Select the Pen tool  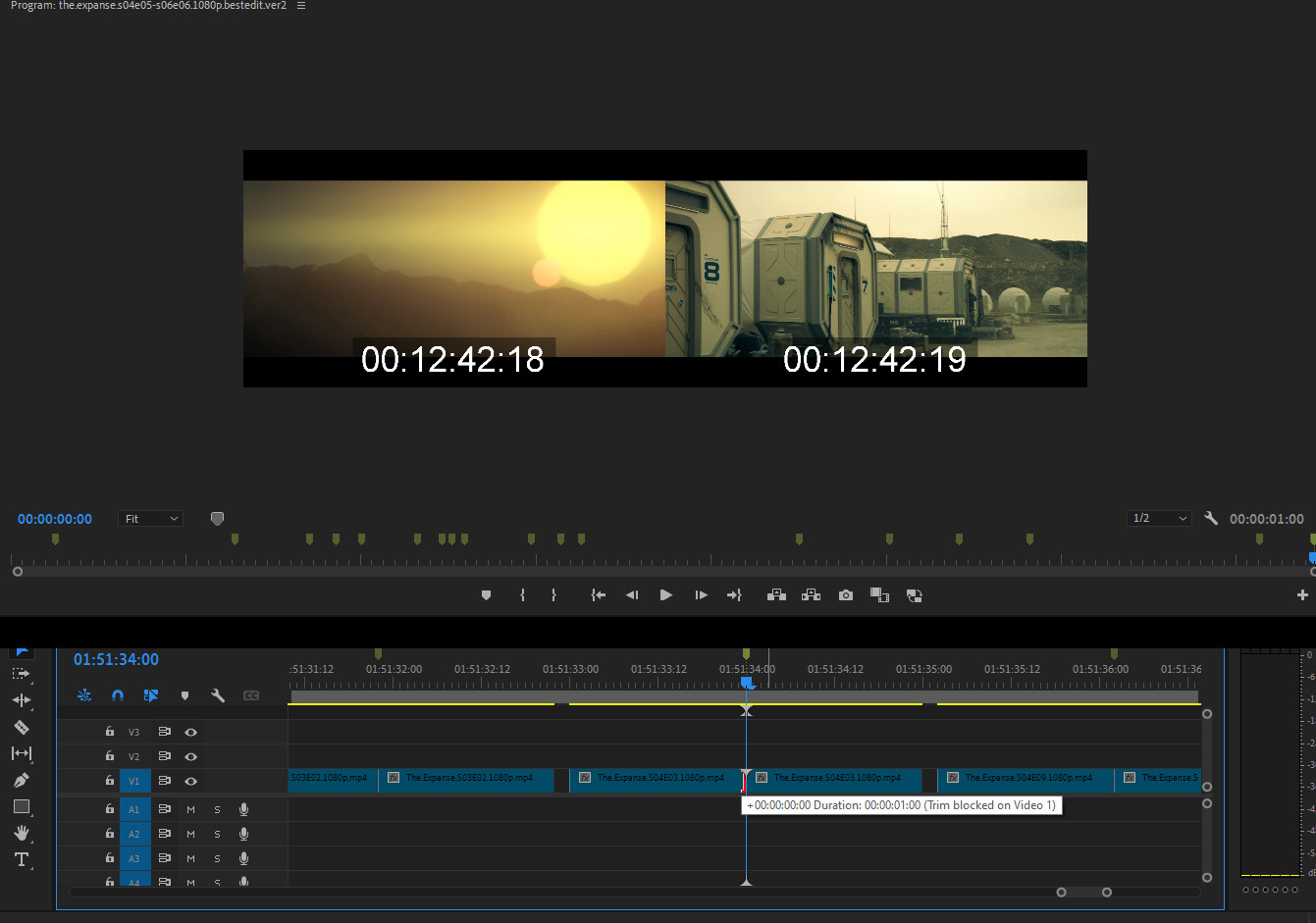pyautogui.click(x=21, y=781)
